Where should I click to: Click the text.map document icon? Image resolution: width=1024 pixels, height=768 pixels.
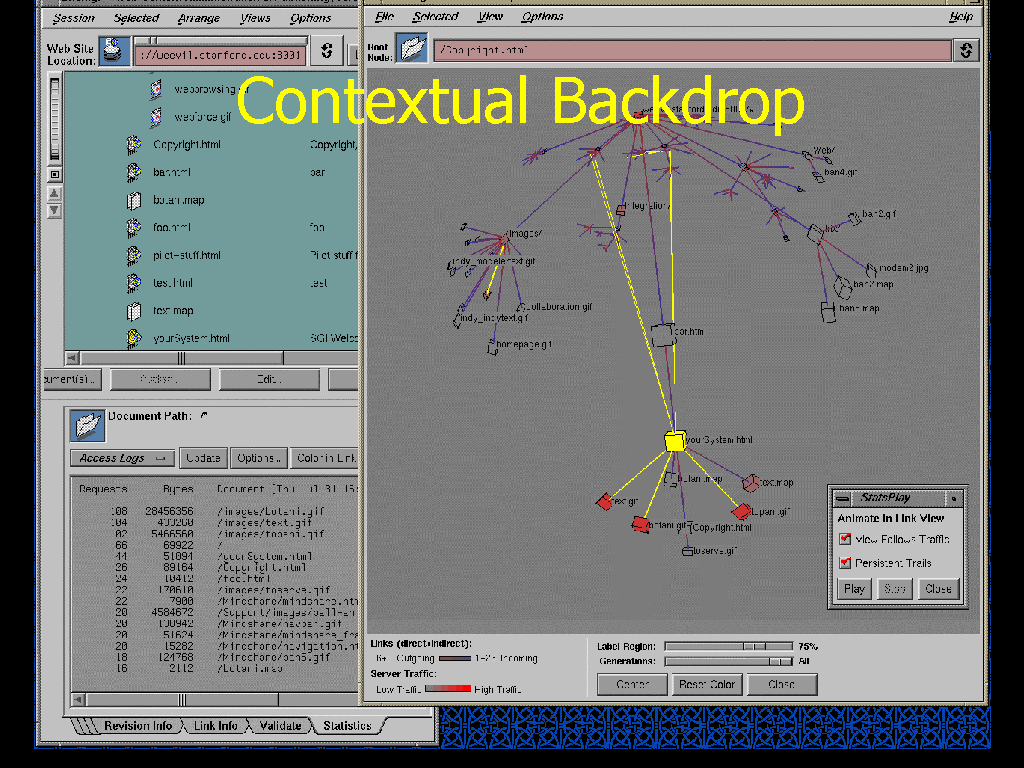click(x=134, y=311)
